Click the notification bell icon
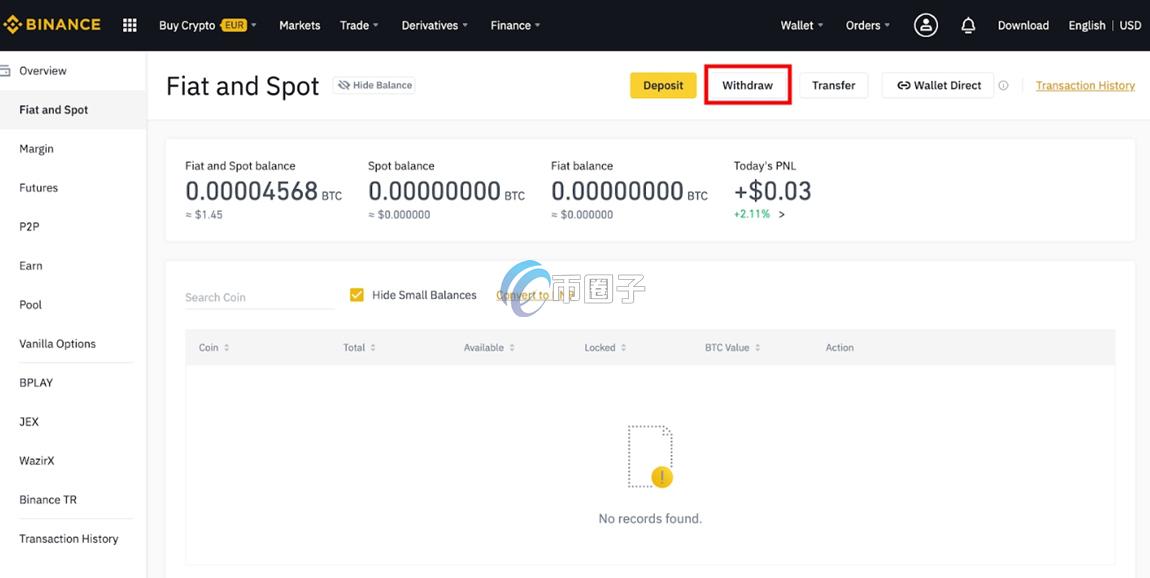1150x578 pixels. [x=968, y=25]
